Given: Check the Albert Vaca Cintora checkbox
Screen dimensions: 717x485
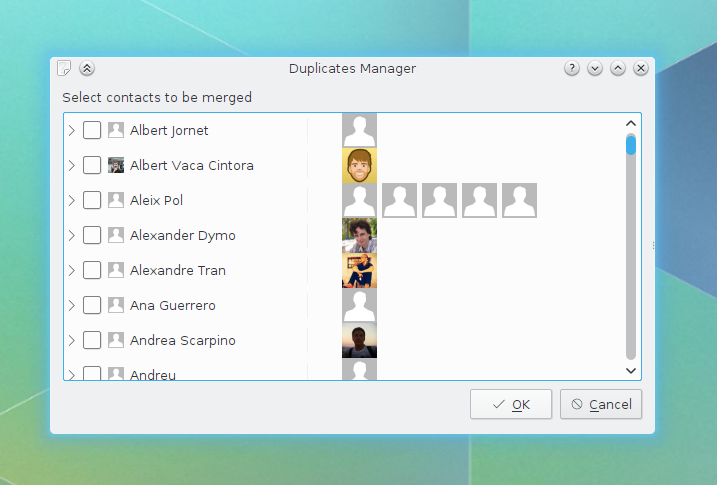Looking at the screenshot, I should [x=92, y=165].
